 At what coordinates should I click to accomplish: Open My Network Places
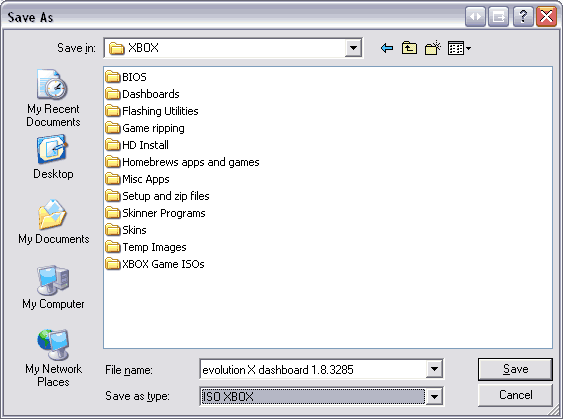53,358
